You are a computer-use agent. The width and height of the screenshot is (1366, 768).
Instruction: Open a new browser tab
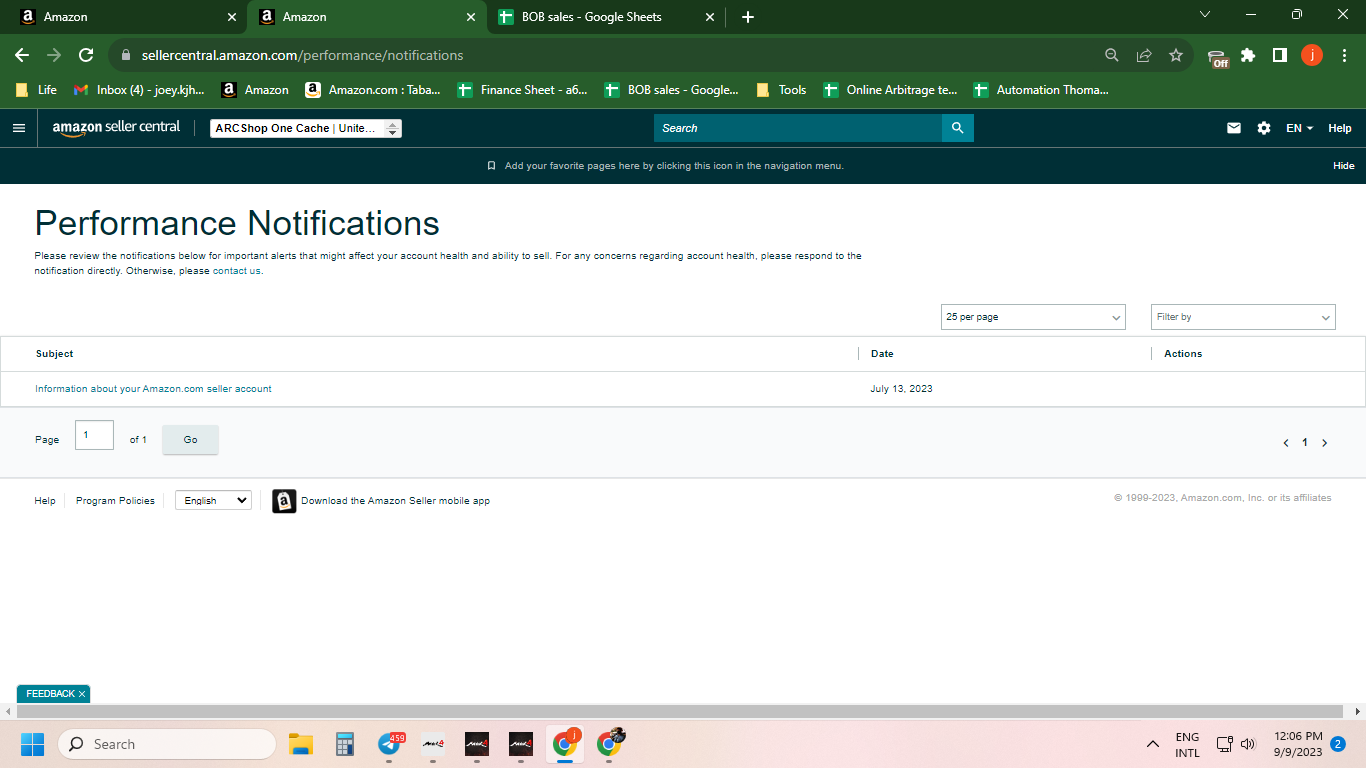point(748,17)
